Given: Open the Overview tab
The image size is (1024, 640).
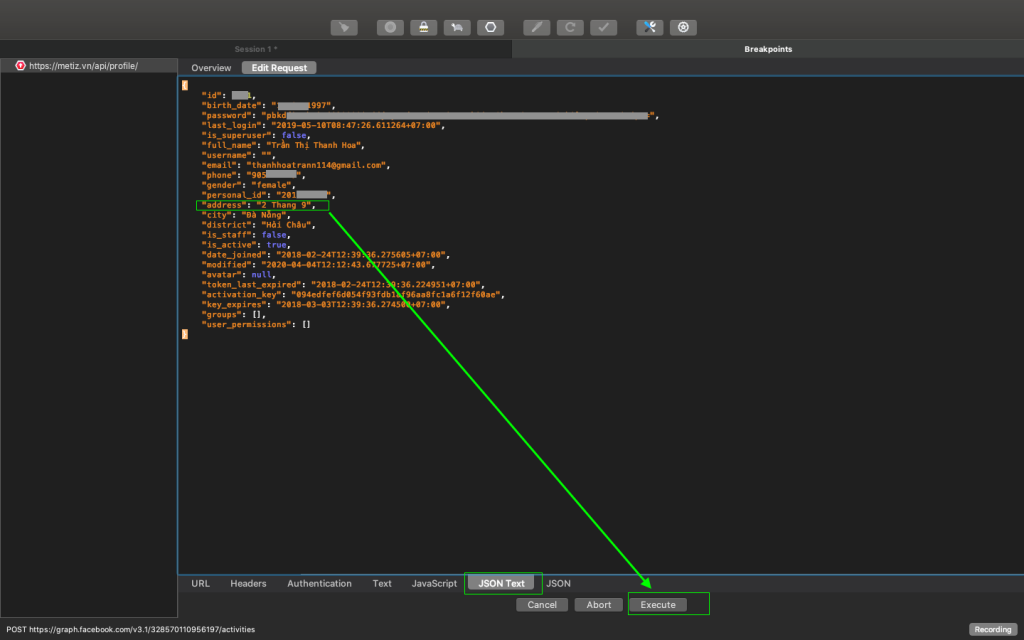Looking at the screenshot, I should coord(211,68).
